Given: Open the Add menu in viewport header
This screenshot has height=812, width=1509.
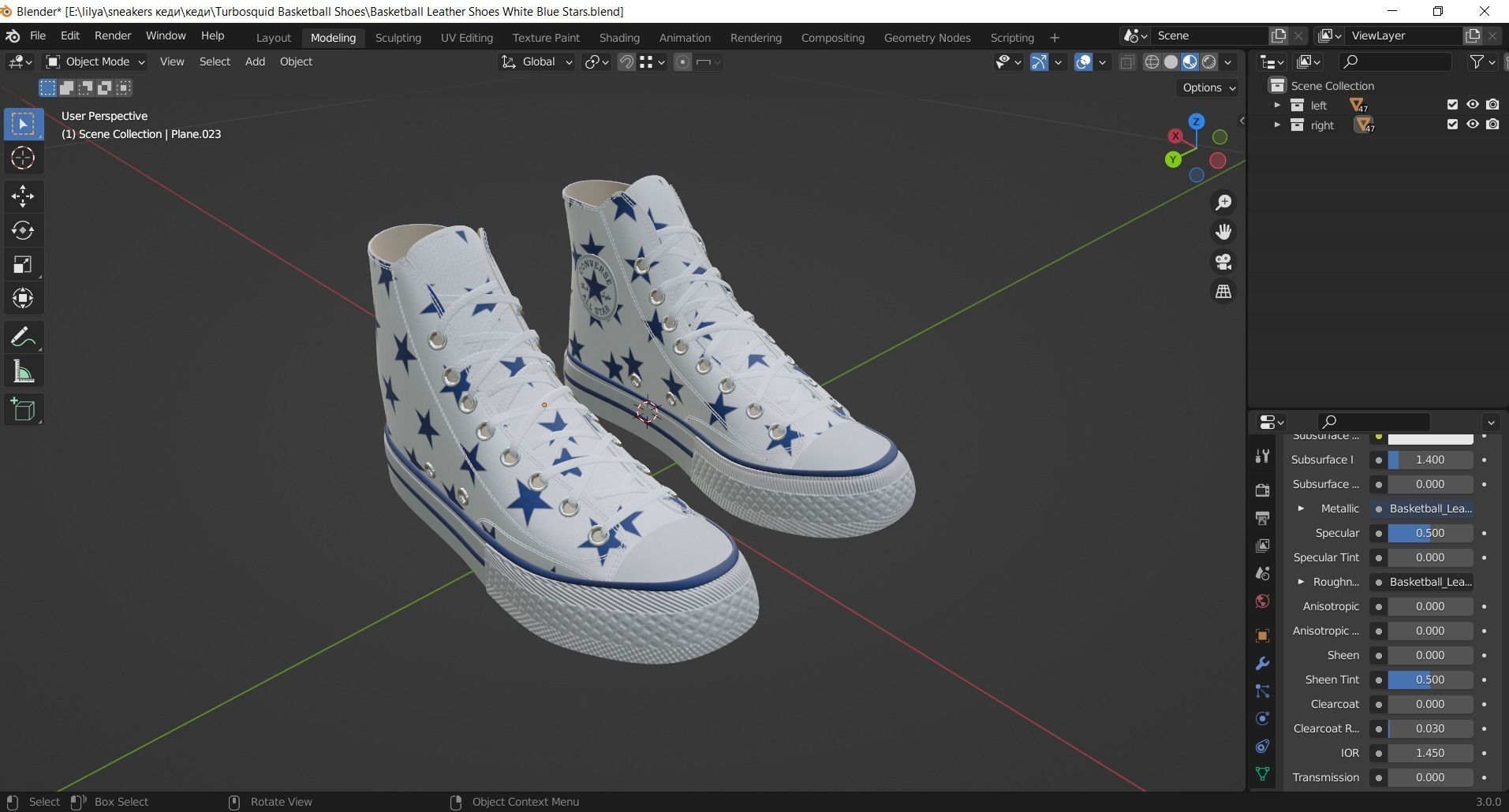Looking at the screenshot, I should [255, 61].
